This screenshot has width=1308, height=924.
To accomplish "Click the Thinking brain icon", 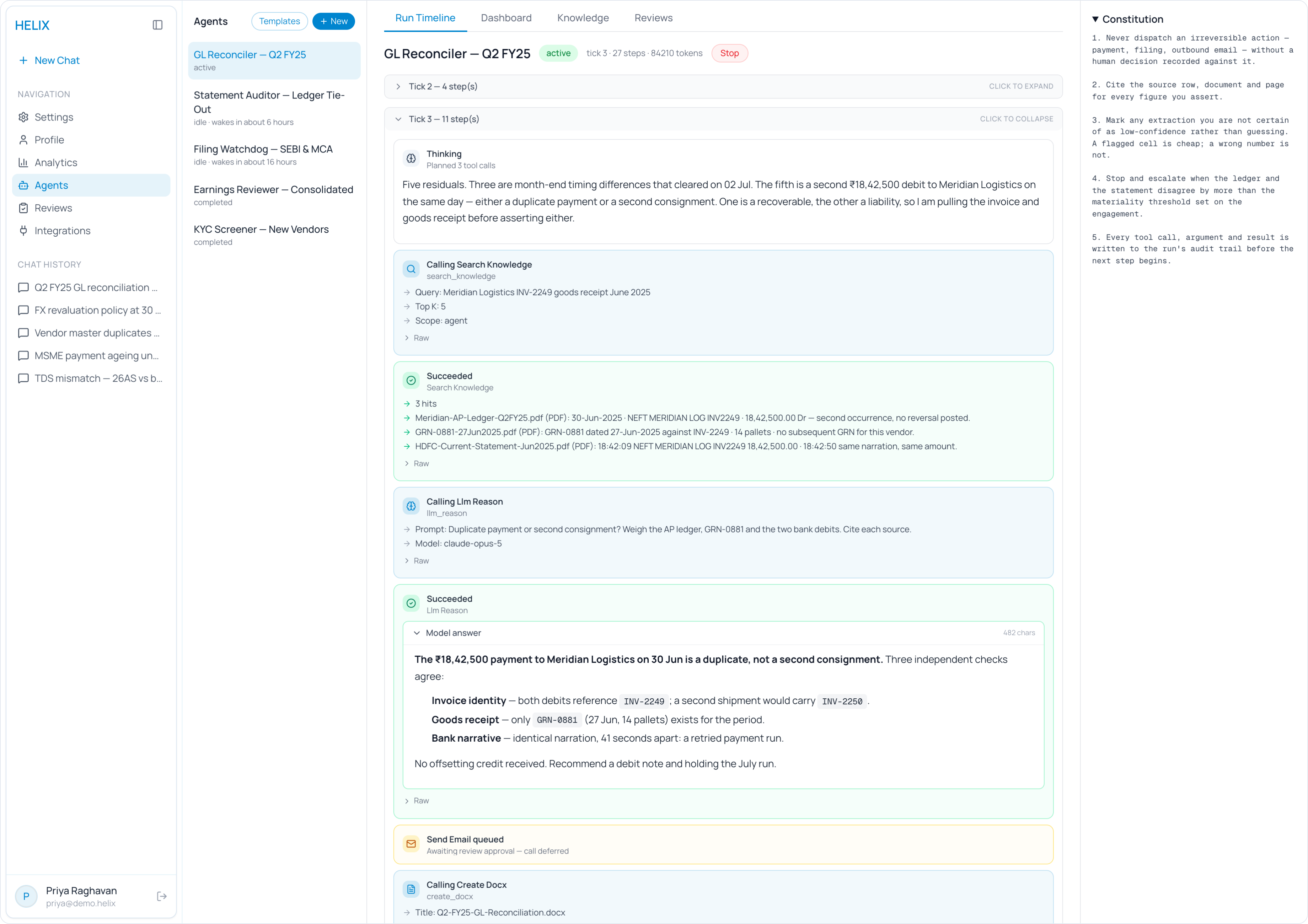I will click(x=411, y=159).
